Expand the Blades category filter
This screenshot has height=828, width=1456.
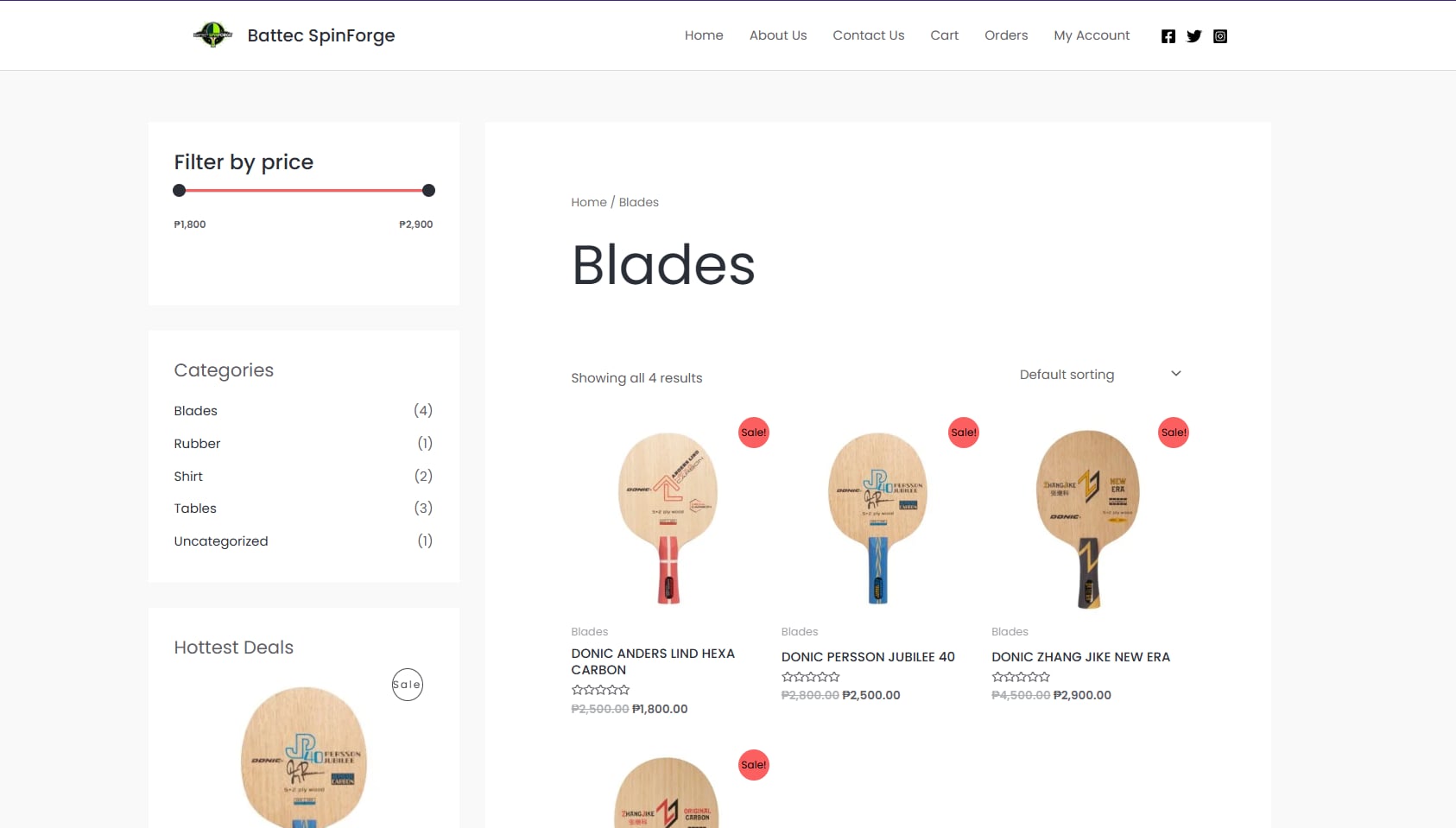point(195,410)
